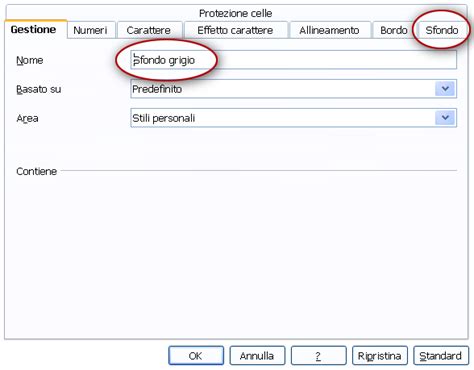Open the Allineamento tab
The height and width of the screenshot is (370, 474).
[x=329, y=30]
